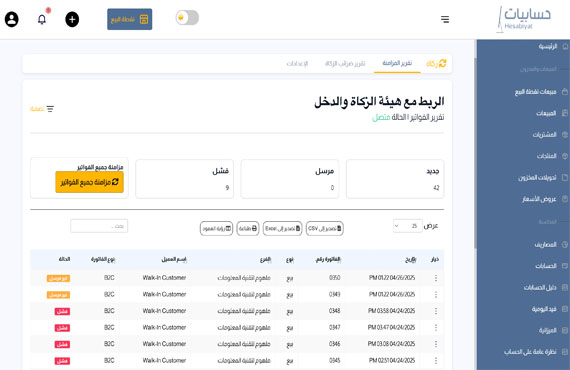Open the rows-per-page dropdown showing 25

click(x=408, y=226)
